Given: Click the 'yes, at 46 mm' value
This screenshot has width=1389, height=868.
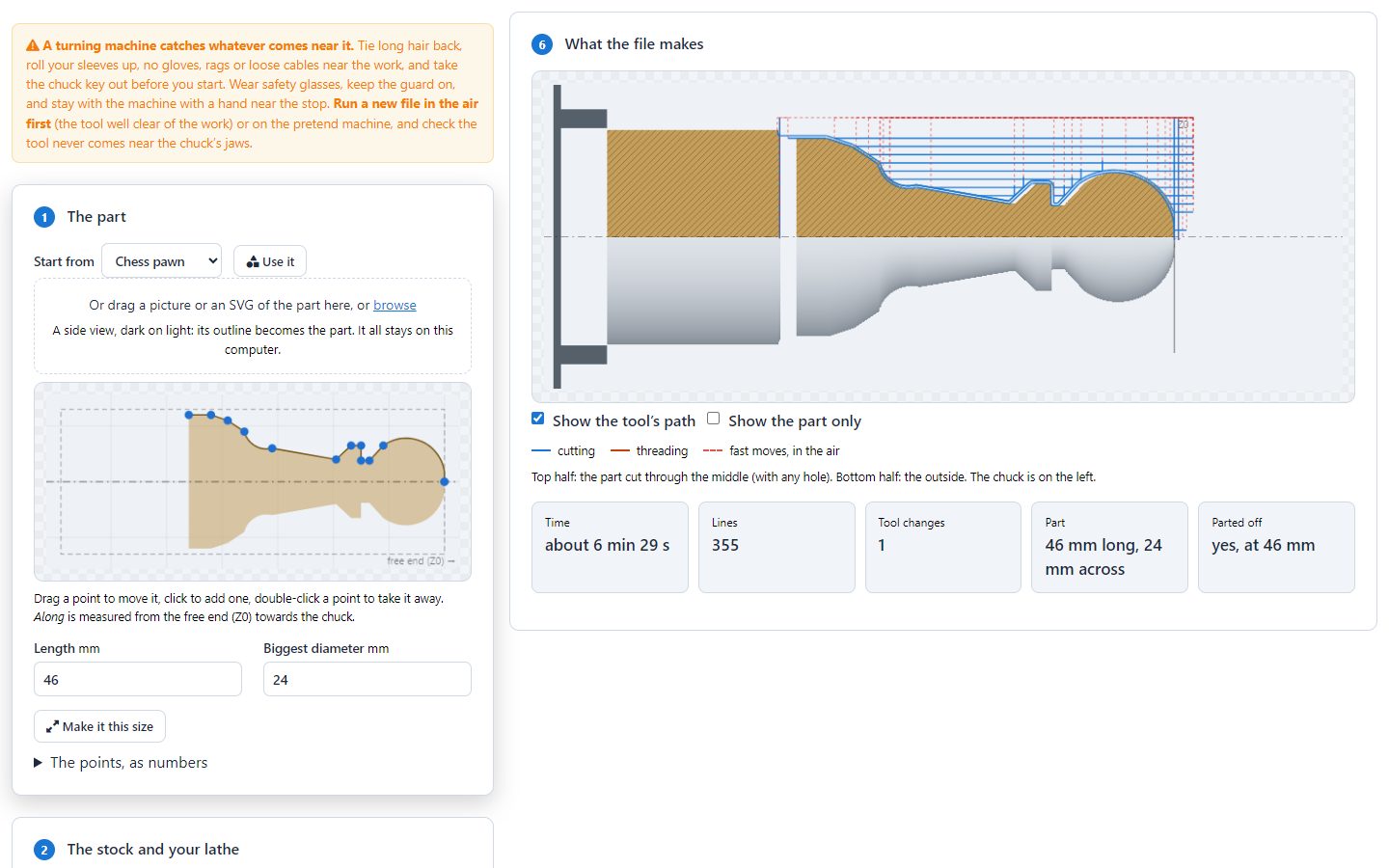Looking at the screenshot, I should 1264,545.
